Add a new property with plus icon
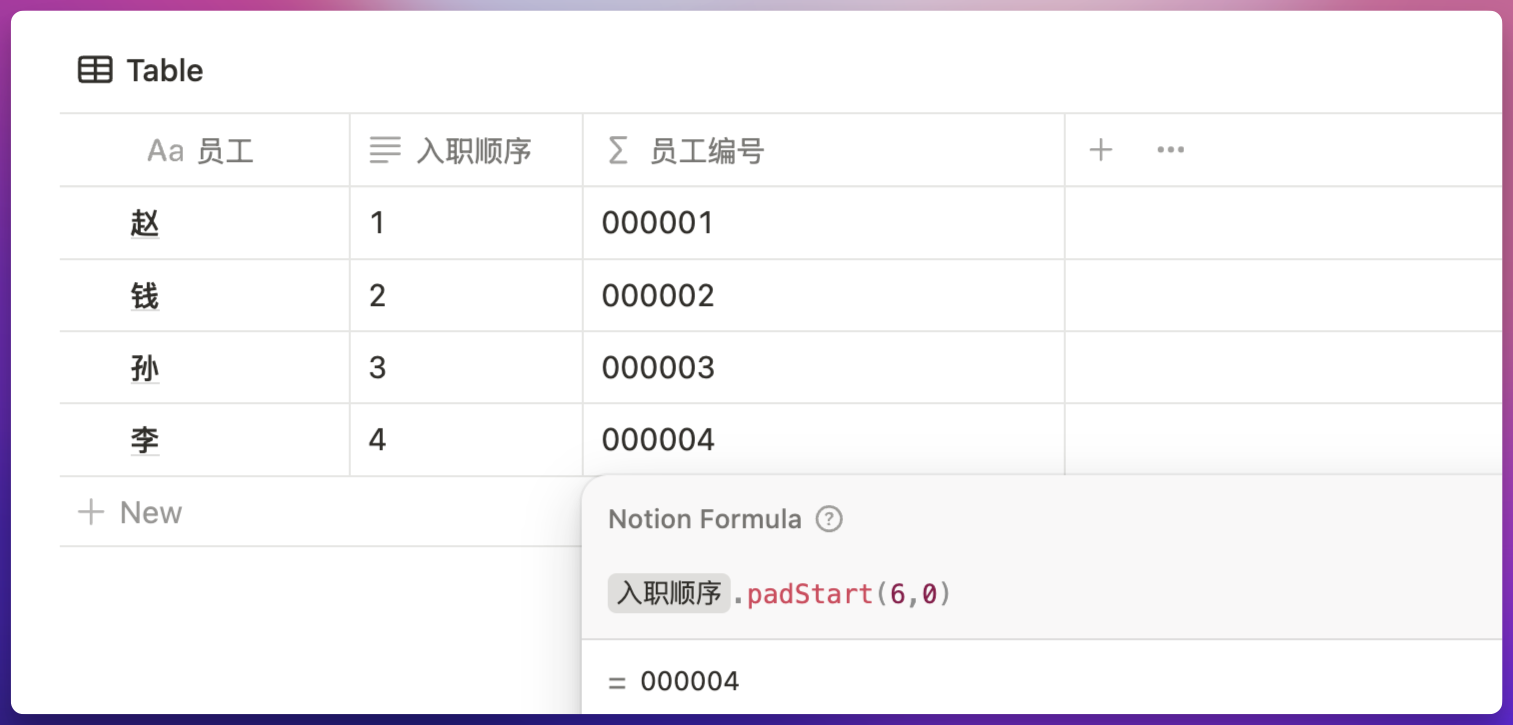The image size is (1513, 725). click(x=1100, y=150)
